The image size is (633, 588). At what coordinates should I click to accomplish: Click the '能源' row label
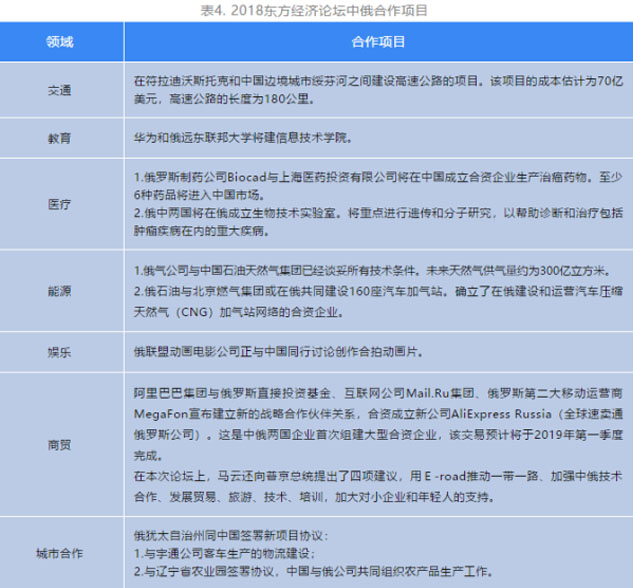60,291
